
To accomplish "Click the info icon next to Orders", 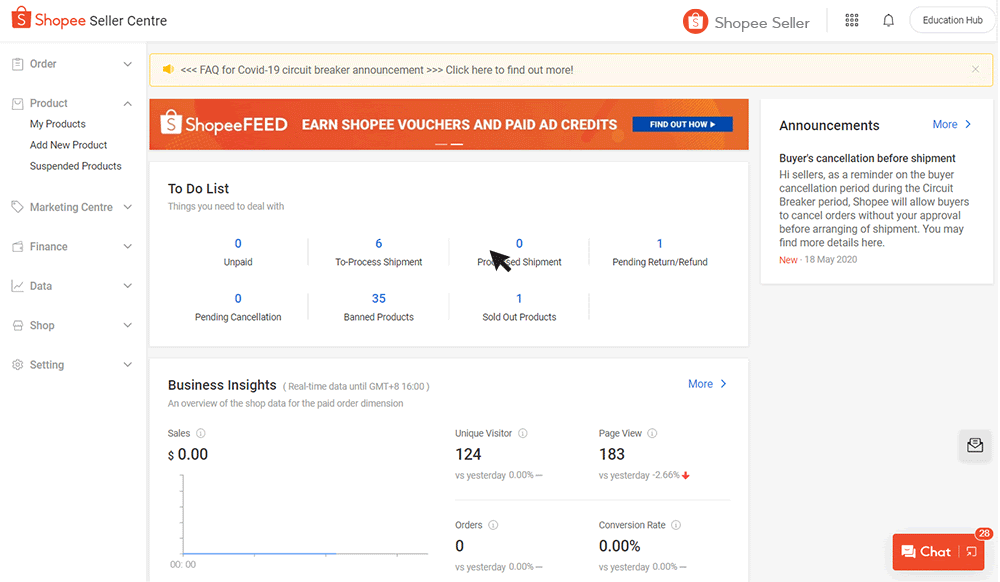I will point(493,525).
